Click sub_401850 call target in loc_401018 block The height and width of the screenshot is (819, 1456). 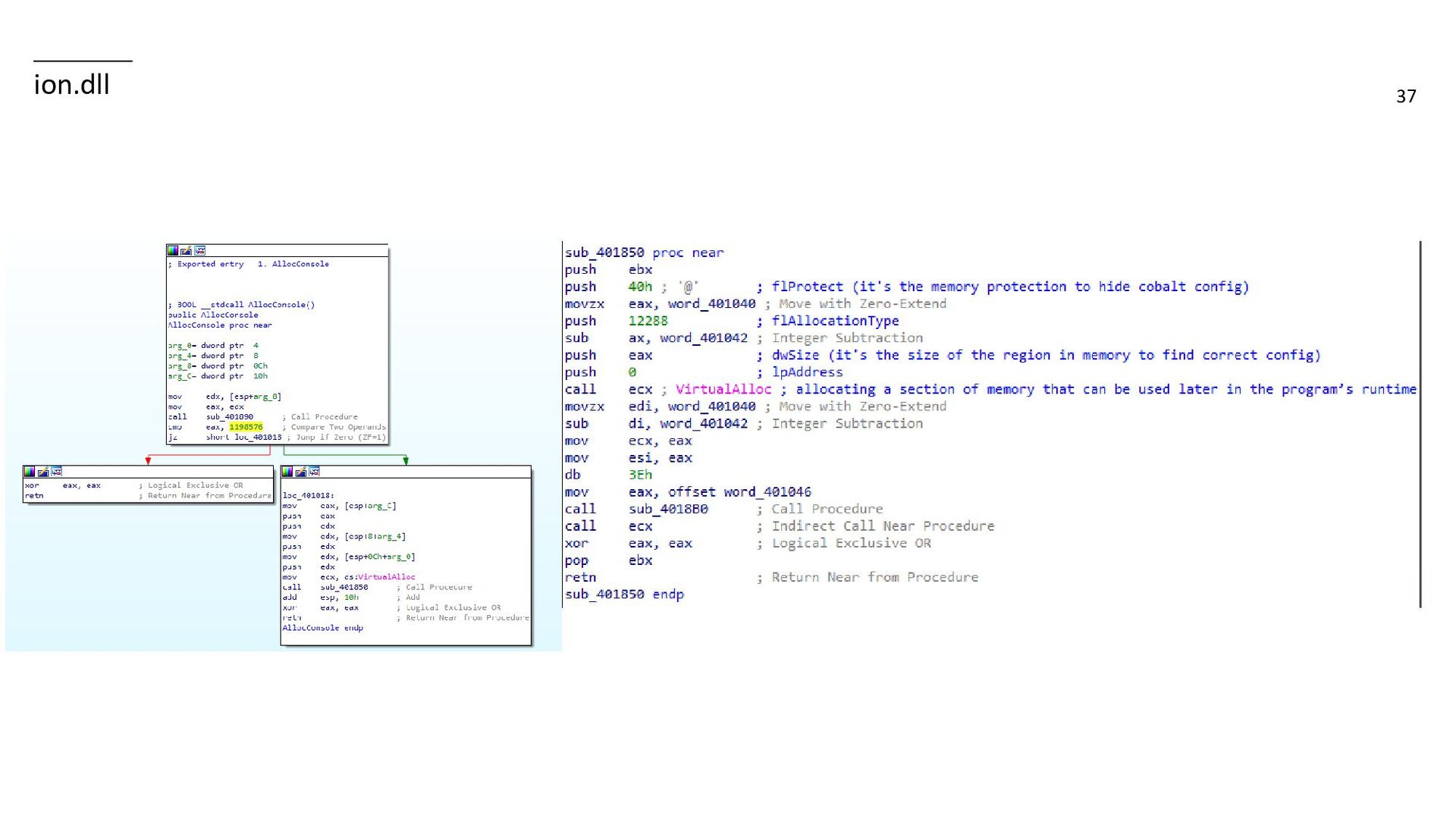tap(344, 587)
